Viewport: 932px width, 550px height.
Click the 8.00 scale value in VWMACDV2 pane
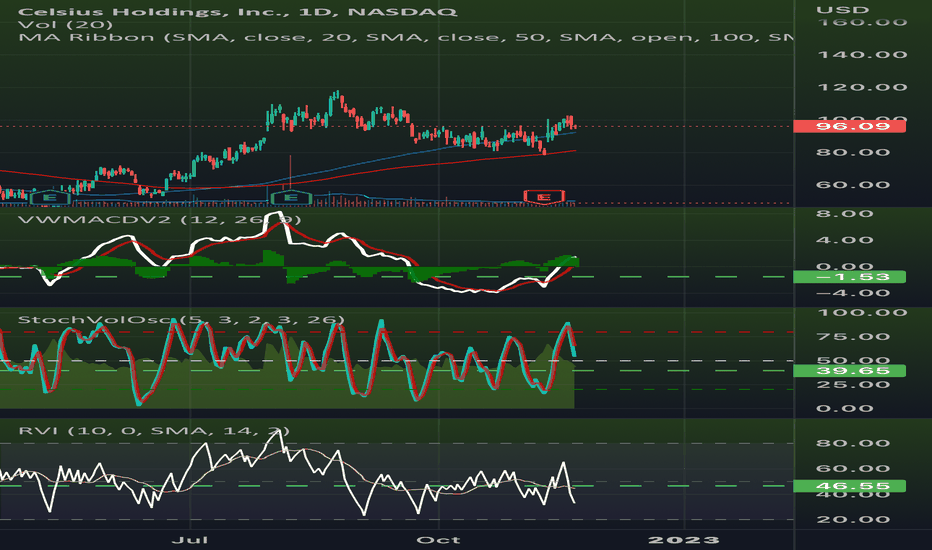(844, 213)
